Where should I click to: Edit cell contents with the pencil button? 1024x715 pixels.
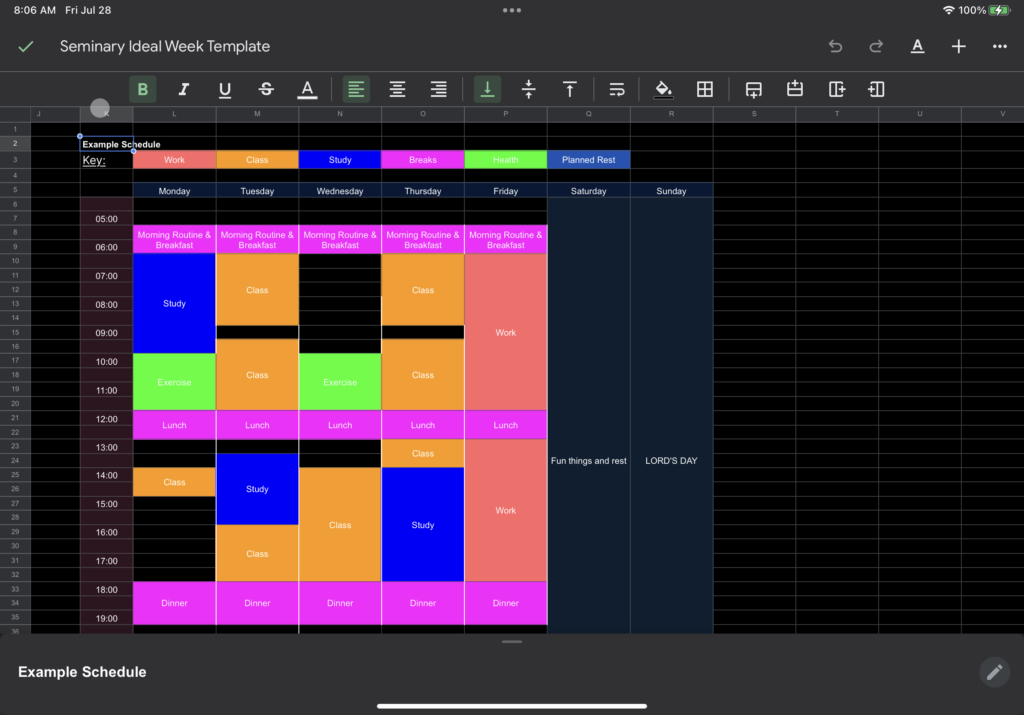tap(994, 672)
